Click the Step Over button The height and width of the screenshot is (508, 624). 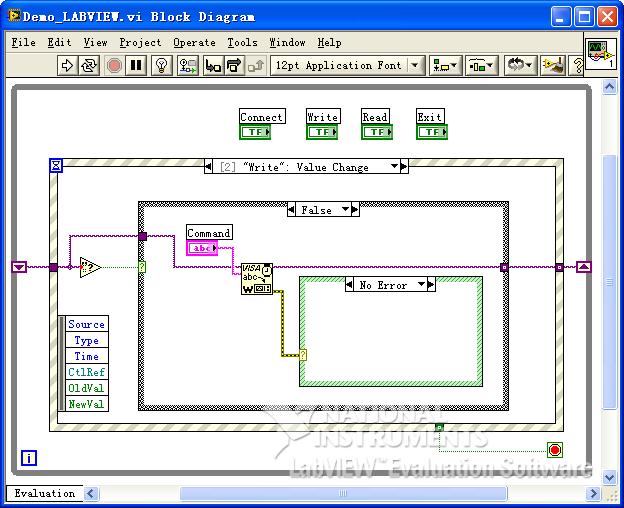pos(234,65)
